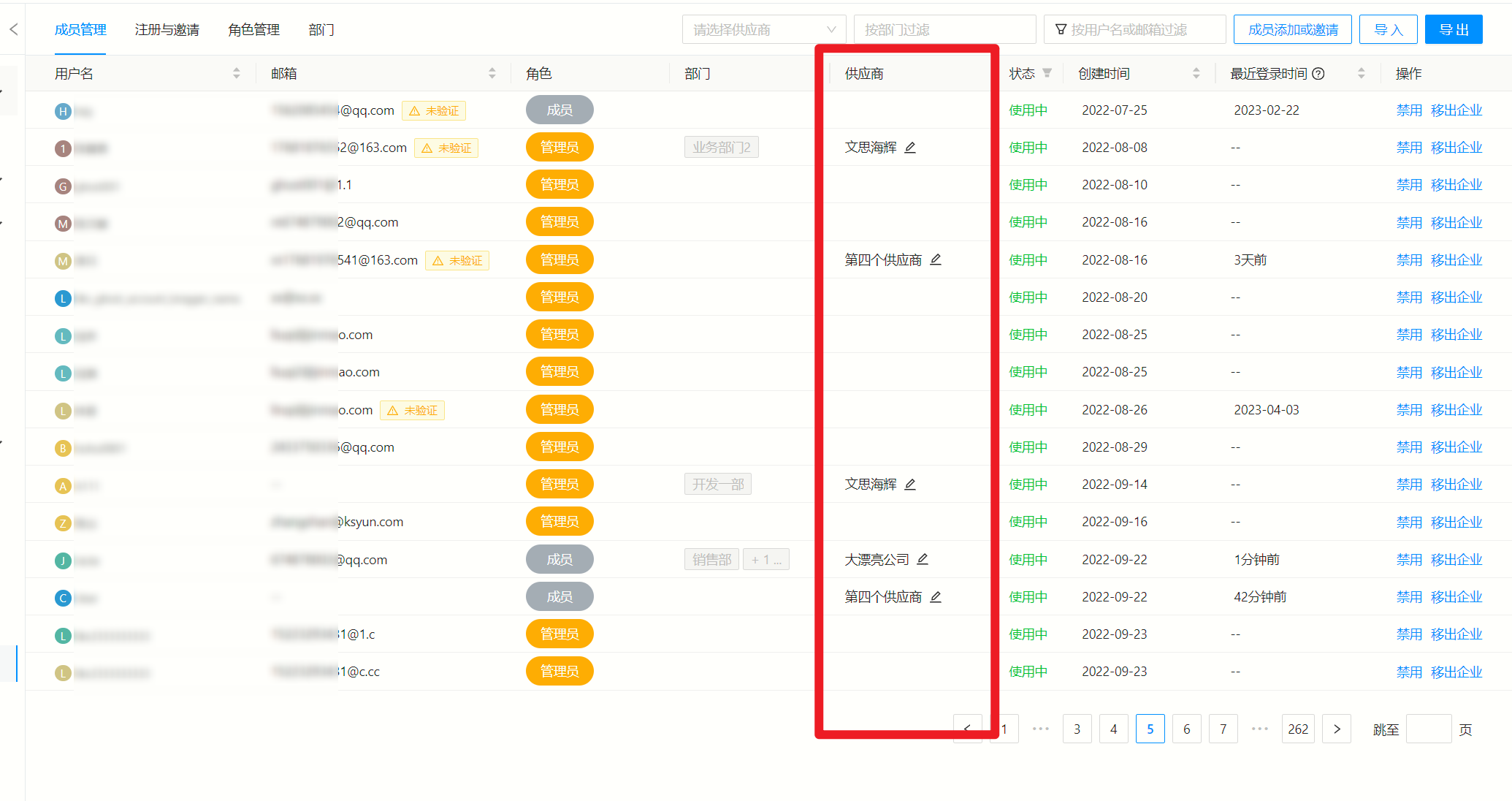Open the 请选择供应商 dropdown
Screen dimensions: 1512x801
point(763,29)
